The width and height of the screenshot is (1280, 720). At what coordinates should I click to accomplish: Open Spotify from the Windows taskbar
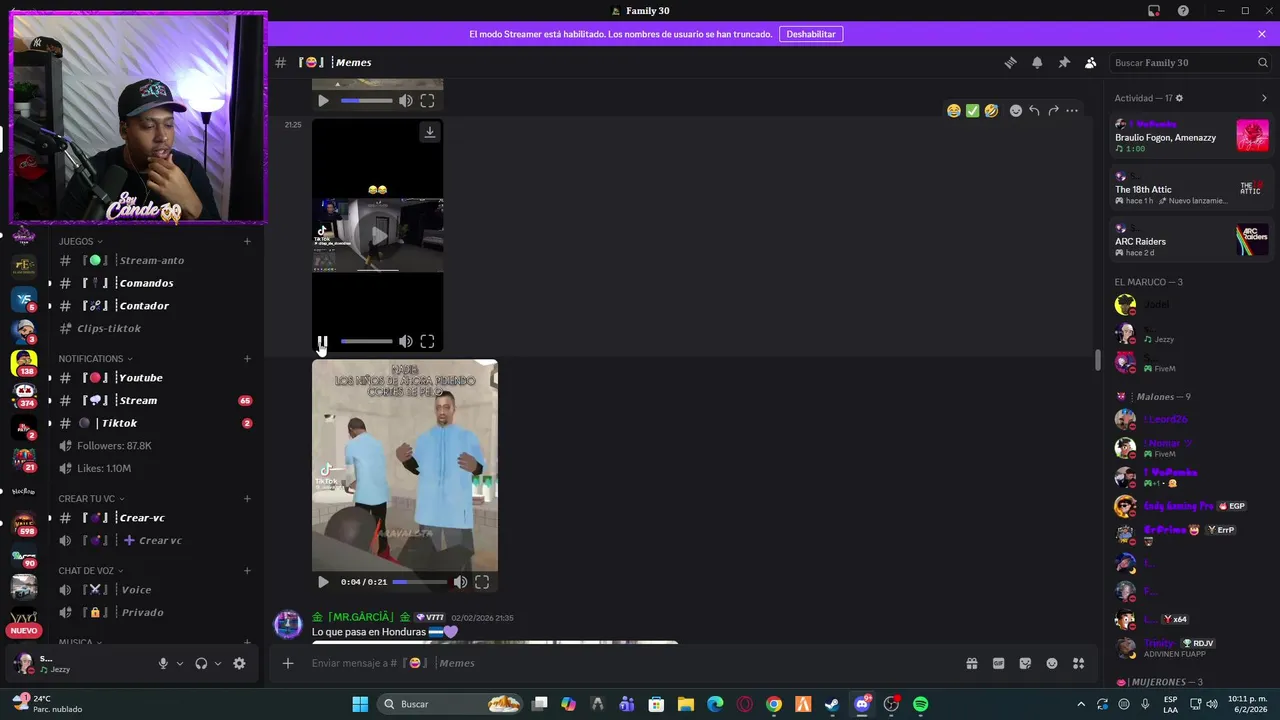point(920,704)
